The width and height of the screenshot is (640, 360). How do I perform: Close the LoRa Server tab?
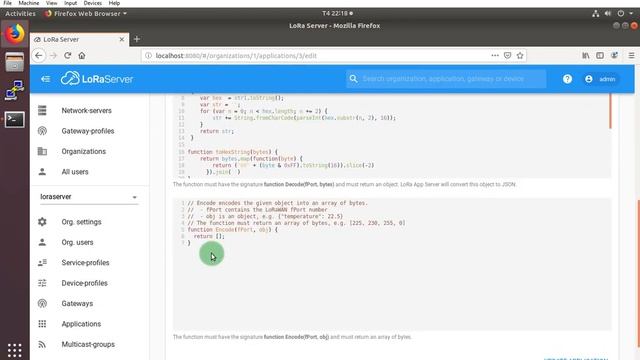pos(122,39)
